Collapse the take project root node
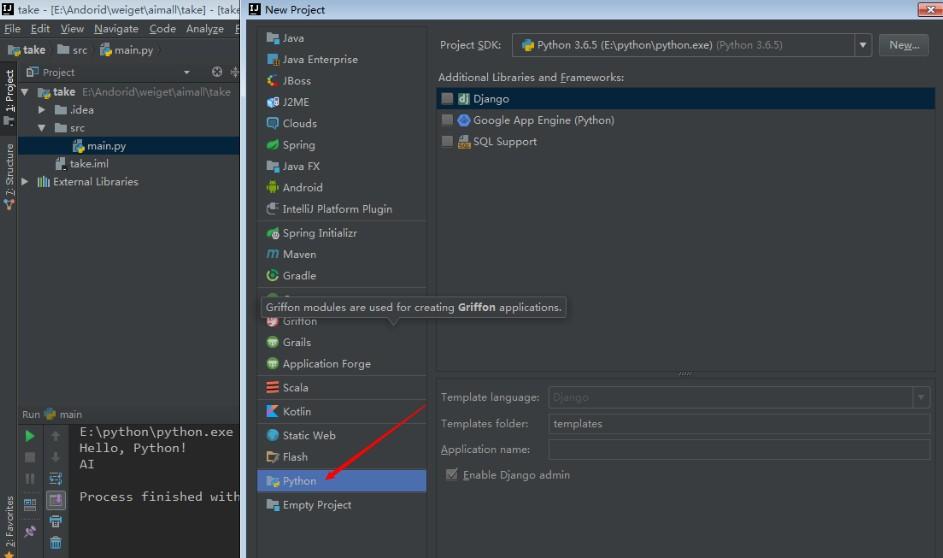This screenshot has height=558, width=943. click(x=25, y=92)
